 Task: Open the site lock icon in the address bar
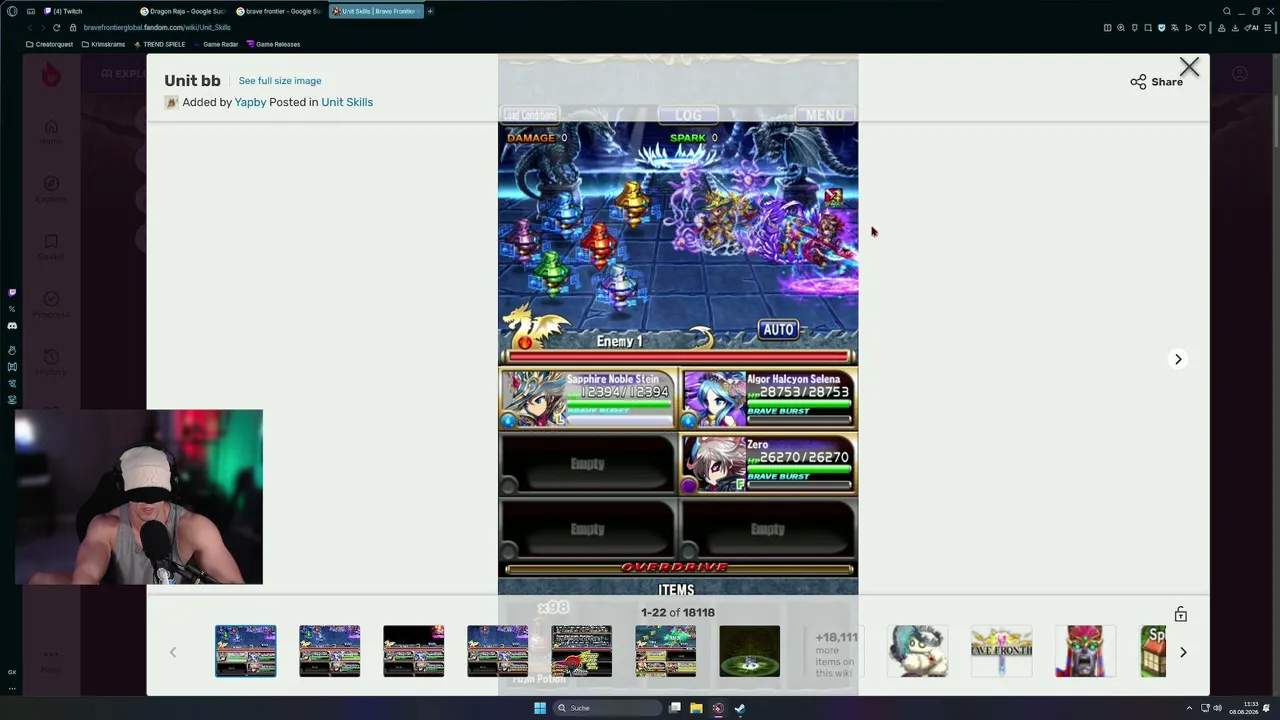pos(74,27)
